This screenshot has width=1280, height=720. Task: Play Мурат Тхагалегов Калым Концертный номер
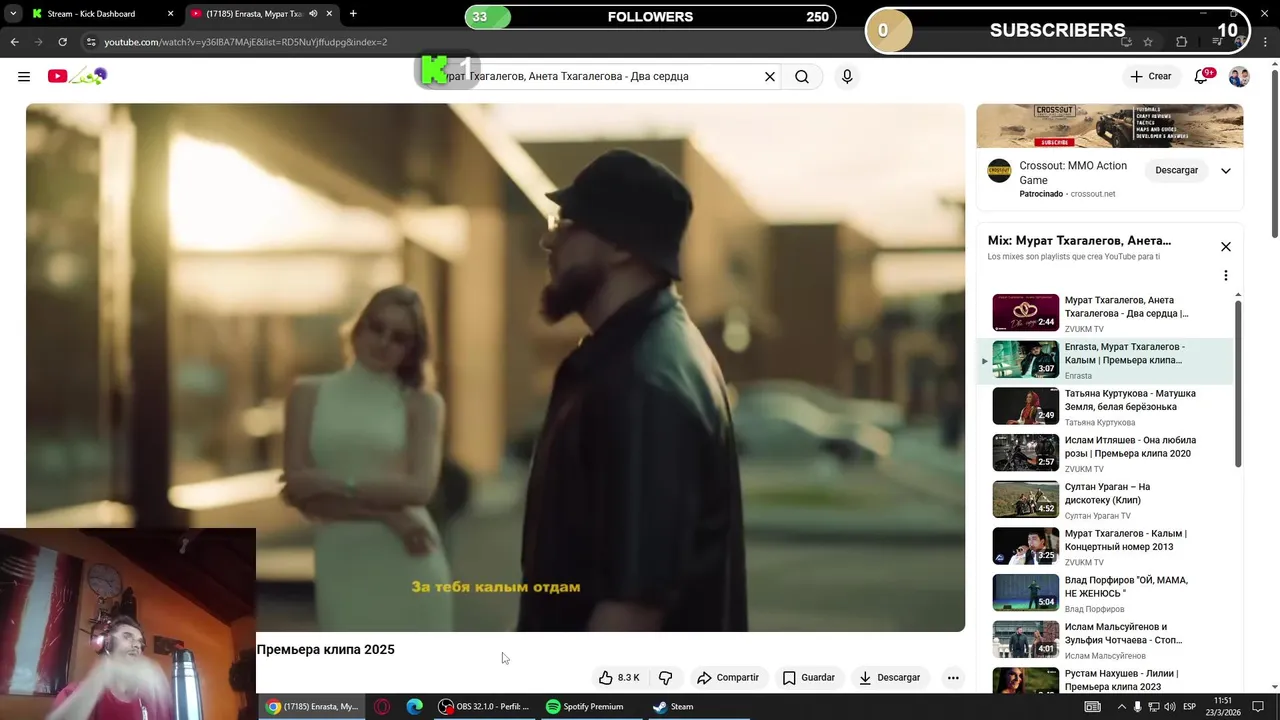pos(1105,547)
